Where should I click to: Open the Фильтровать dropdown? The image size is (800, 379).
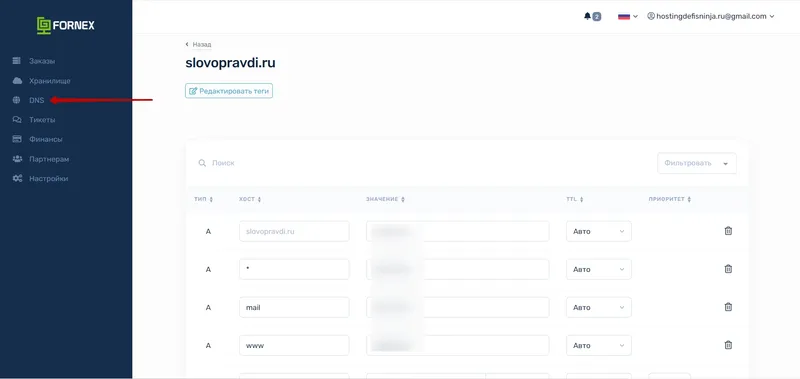696,163
